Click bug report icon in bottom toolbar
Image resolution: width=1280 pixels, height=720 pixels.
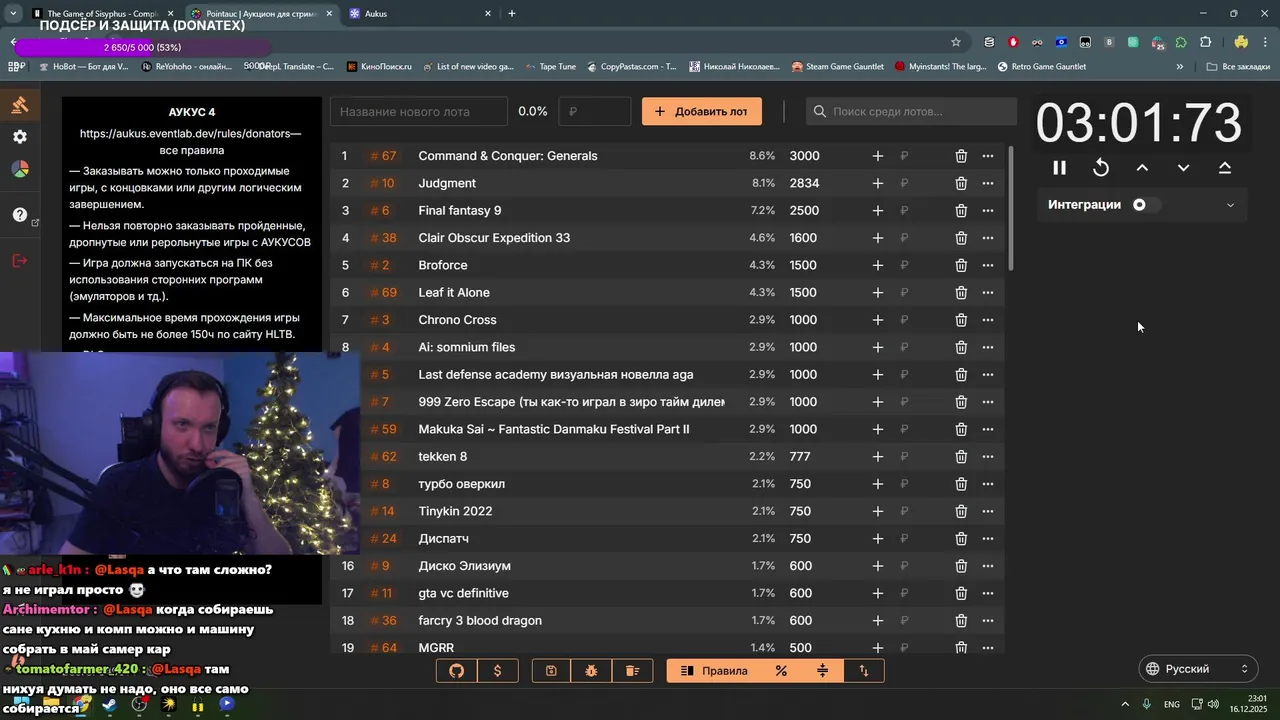point(592,671)
